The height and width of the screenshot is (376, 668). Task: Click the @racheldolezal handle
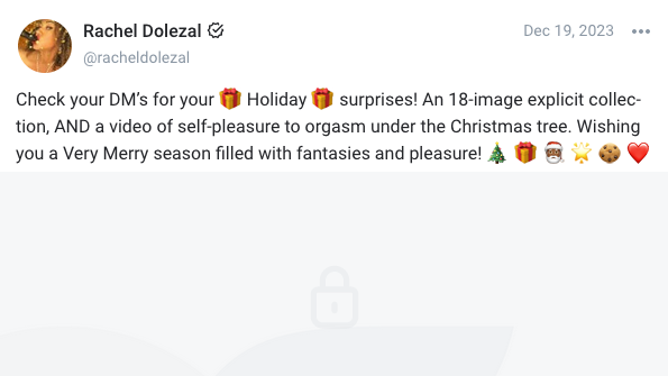pyautogui.click(x=136, y=58)
